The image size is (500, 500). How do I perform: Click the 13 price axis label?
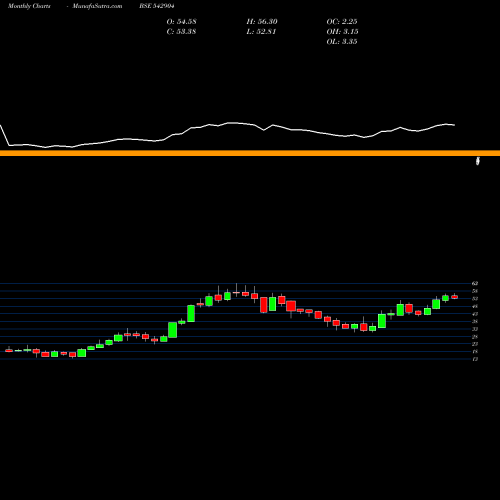coord(475,359)
